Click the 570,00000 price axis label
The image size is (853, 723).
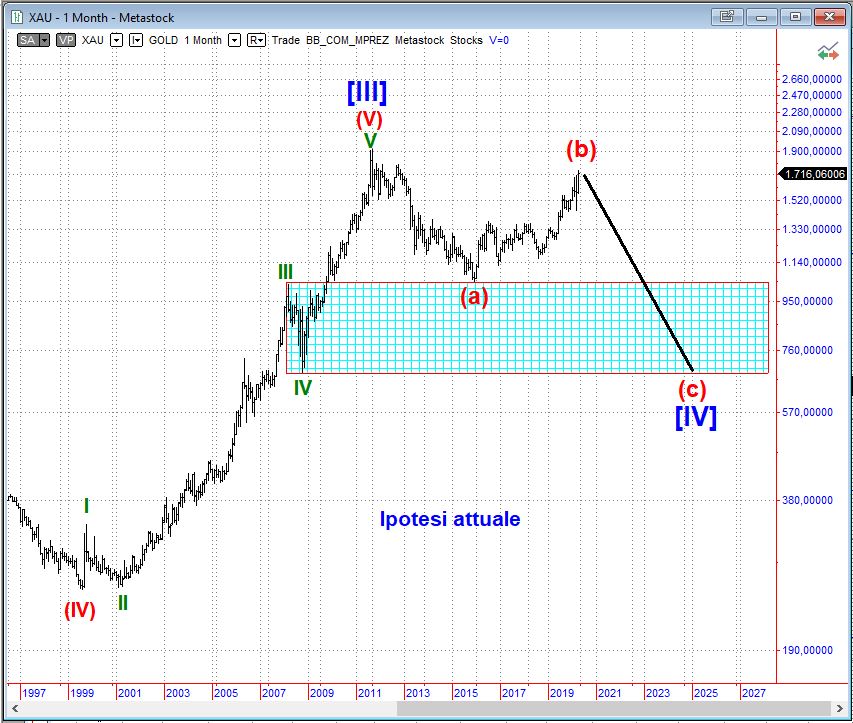click(x=807, y=412)
